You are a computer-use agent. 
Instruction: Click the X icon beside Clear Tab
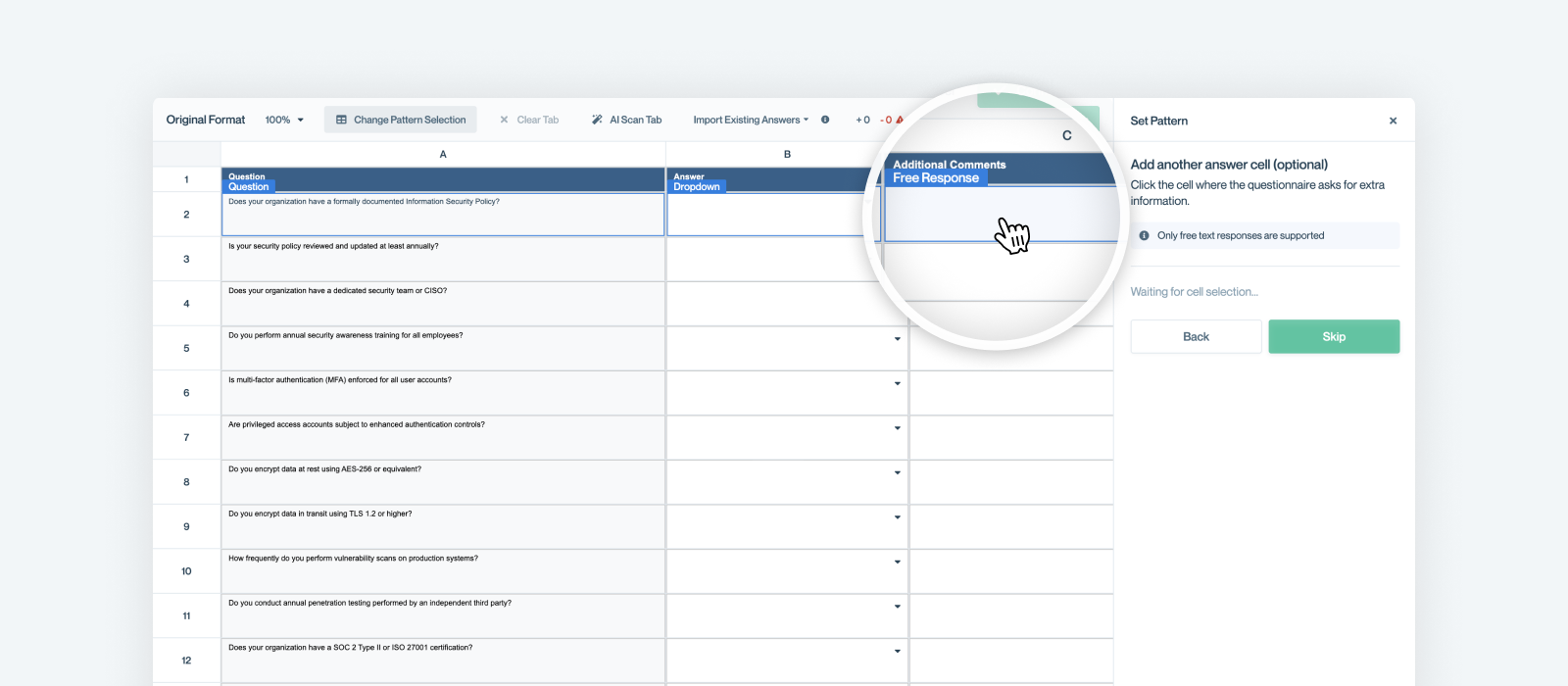point(504,120)
